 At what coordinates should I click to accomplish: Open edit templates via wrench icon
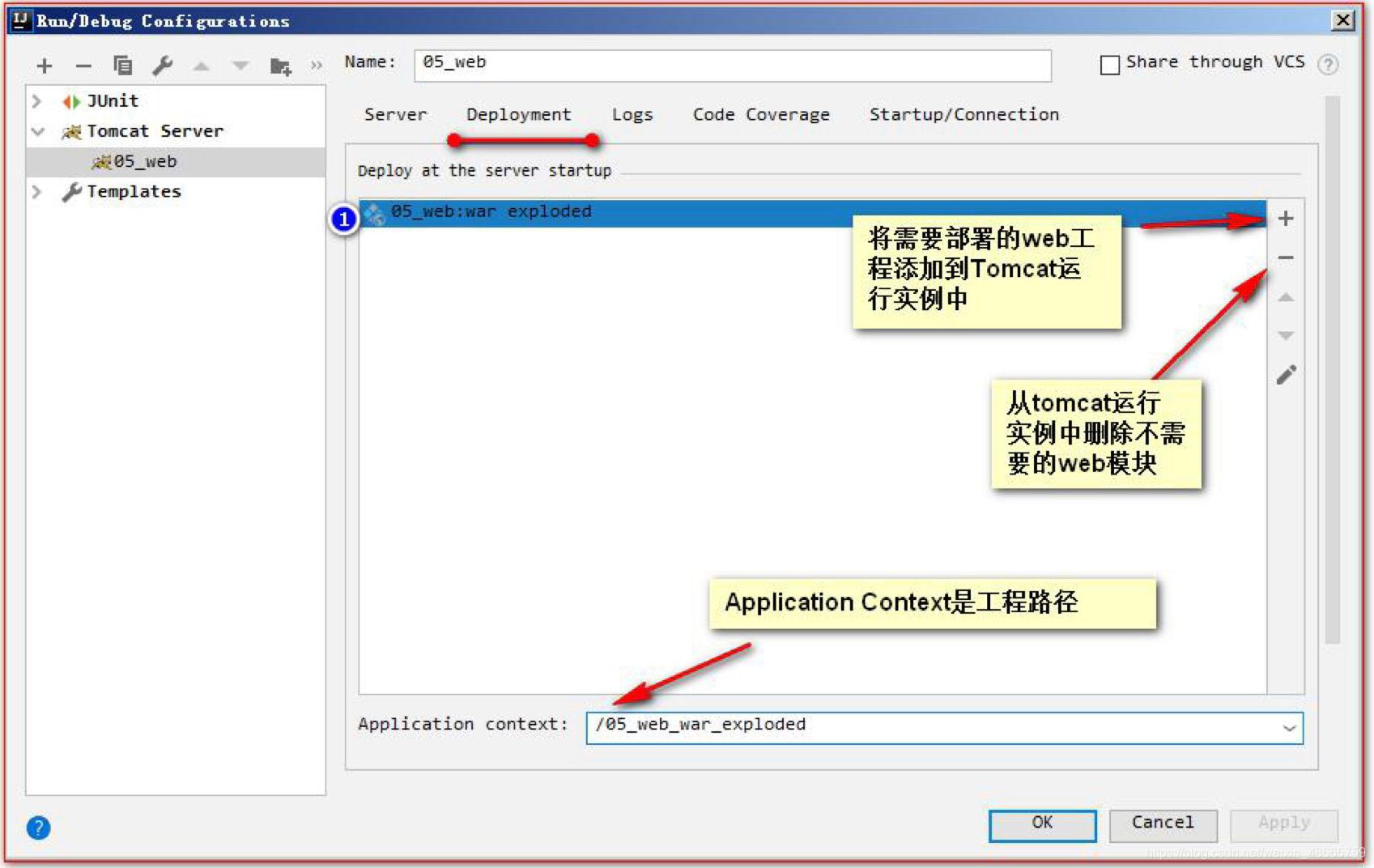163,66
